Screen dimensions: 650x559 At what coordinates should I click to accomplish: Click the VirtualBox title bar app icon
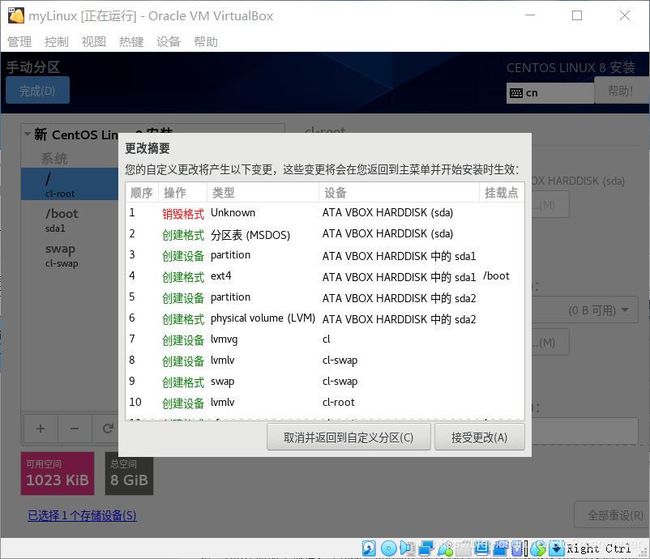[16, 15]
